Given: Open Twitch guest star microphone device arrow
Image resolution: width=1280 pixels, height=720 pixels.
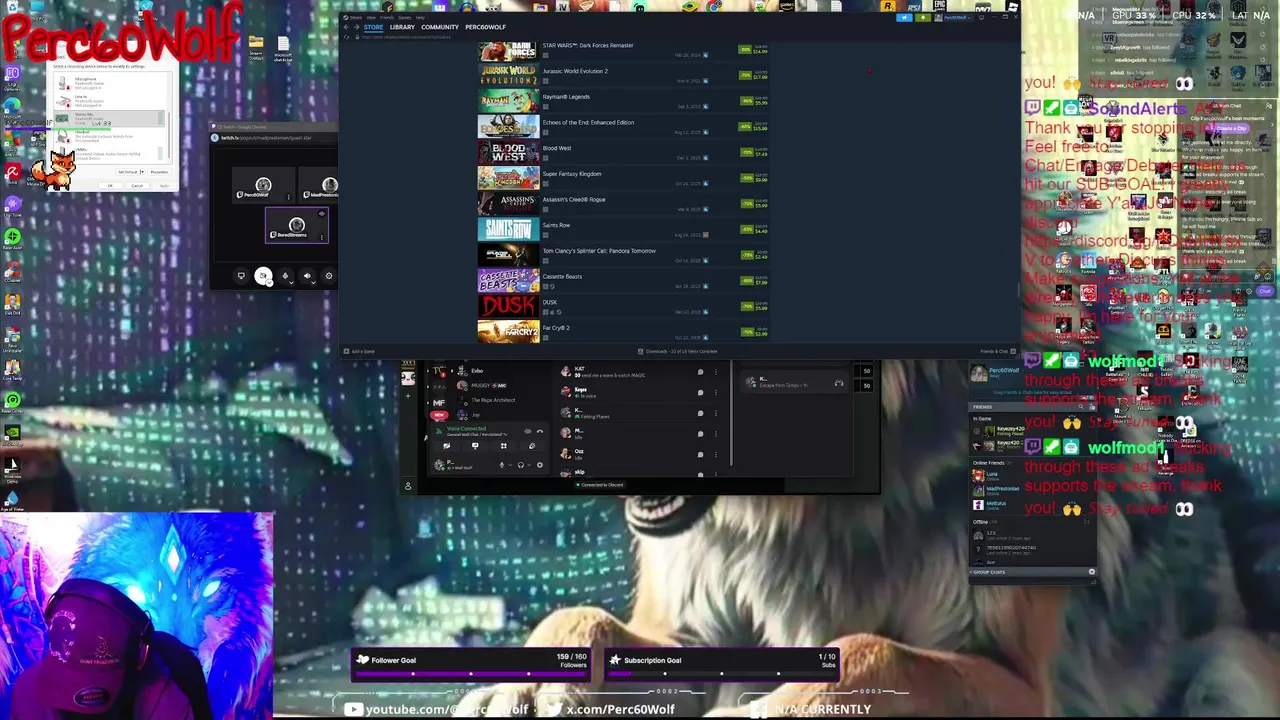Looking at the screenshot, I should 292,282.
